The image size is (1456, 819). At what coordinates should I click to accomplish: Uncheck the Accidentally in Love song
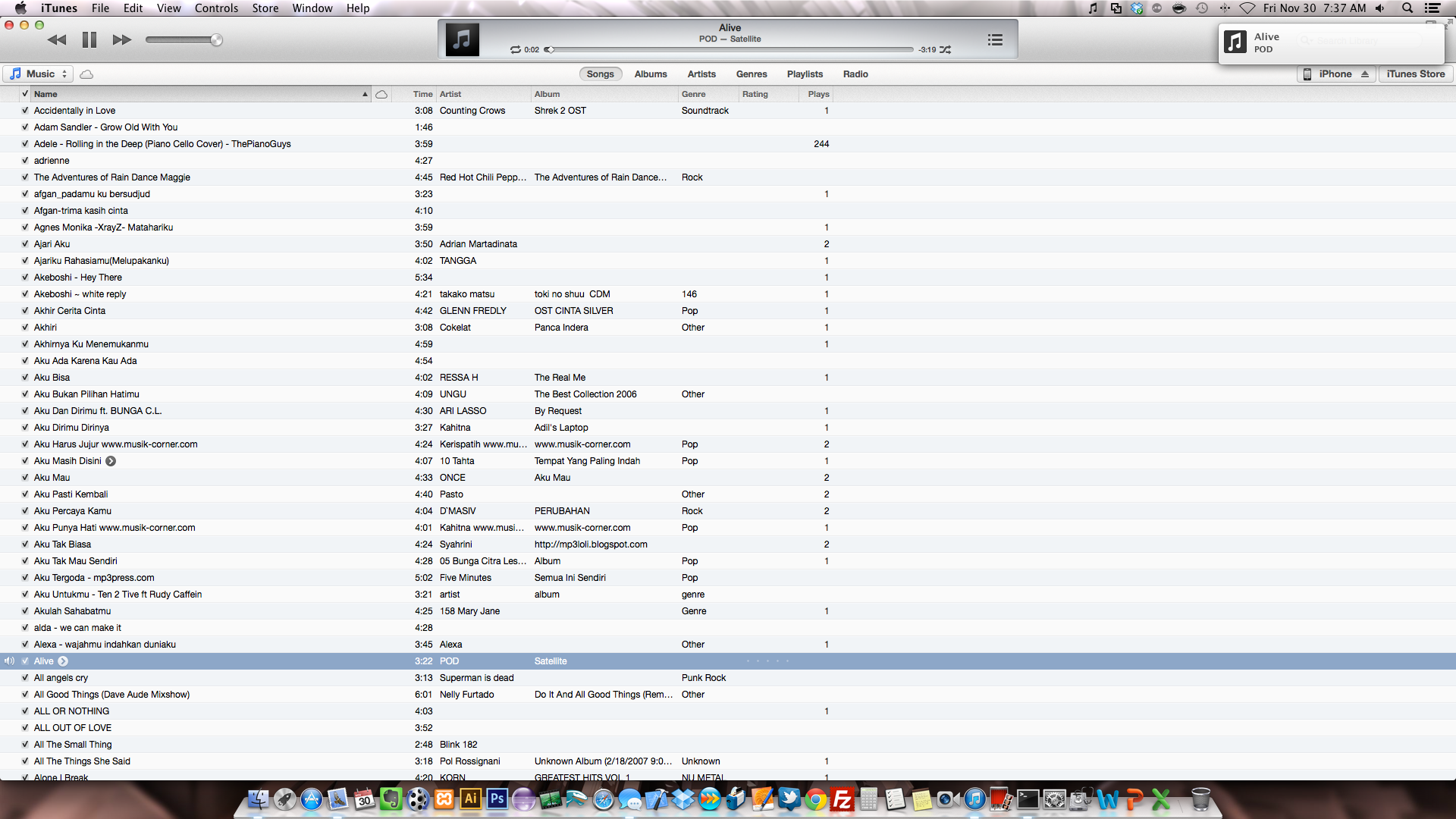(25, 110)
